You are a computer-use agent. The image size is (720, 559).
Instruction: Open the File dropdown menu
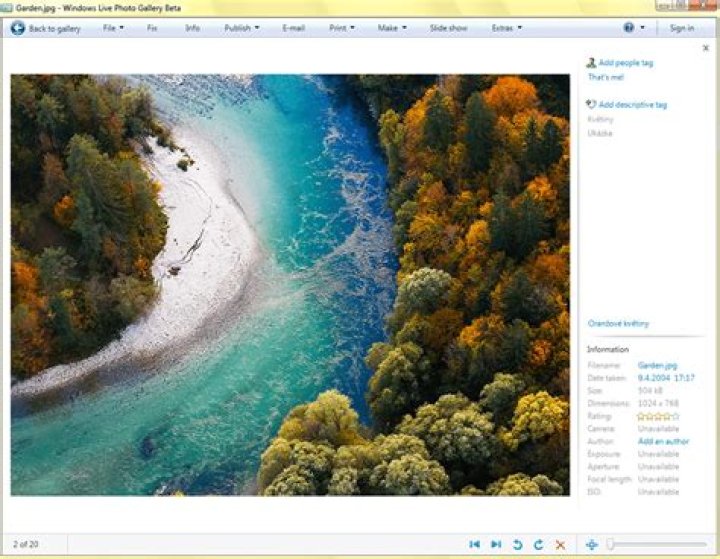pos(113,28)
